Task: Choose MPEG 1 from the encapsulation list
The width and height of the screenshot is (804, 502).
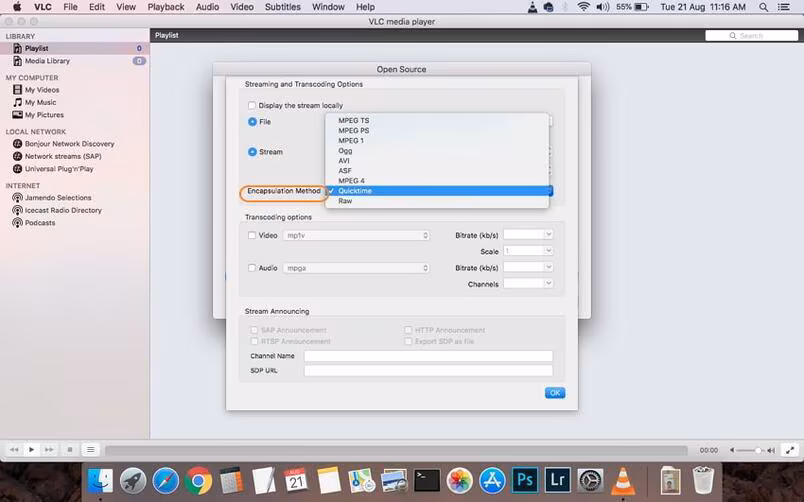Action: coord(437,140)
